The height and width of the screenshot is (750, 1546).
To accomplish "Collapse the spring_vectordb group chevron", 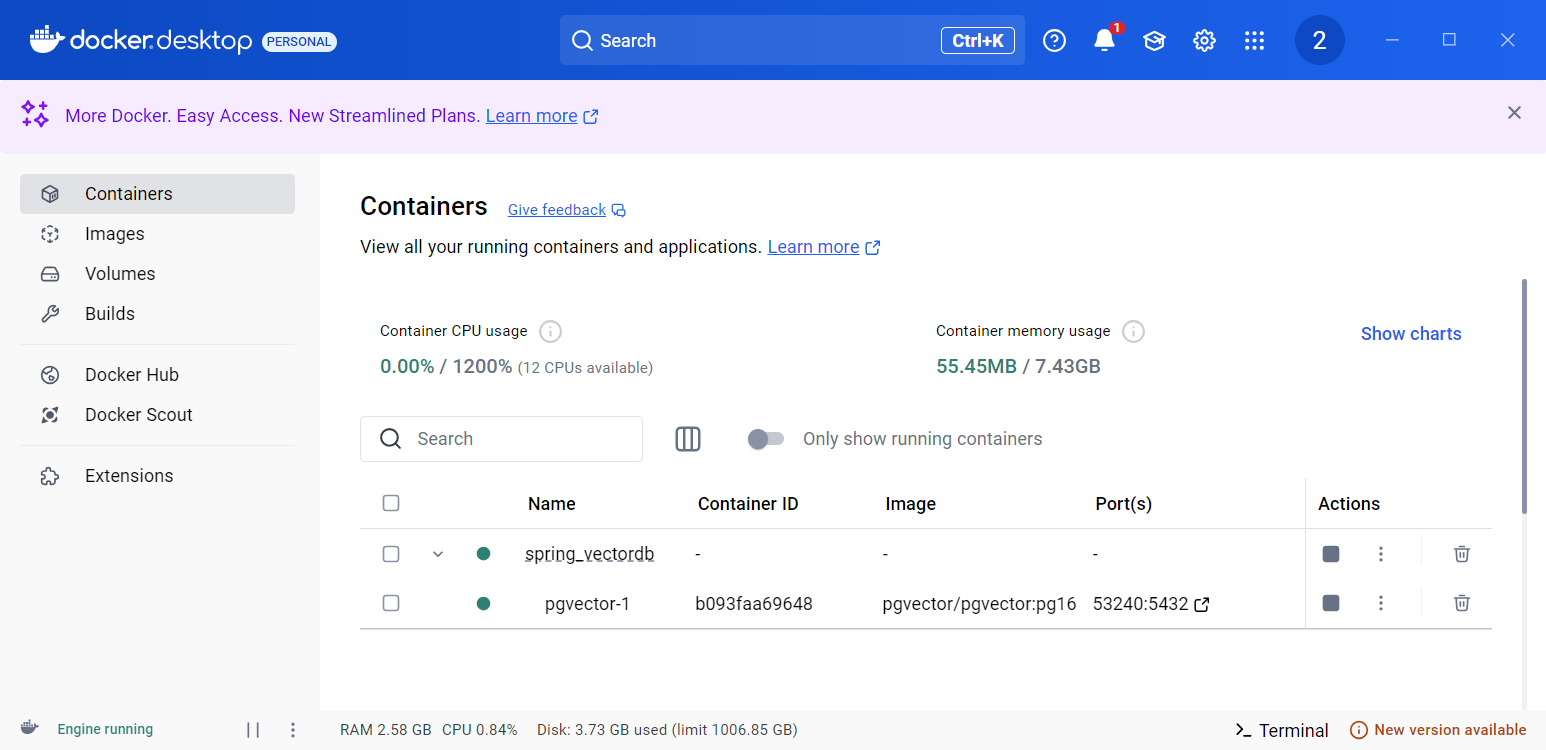I will click(x=437, y=554).
